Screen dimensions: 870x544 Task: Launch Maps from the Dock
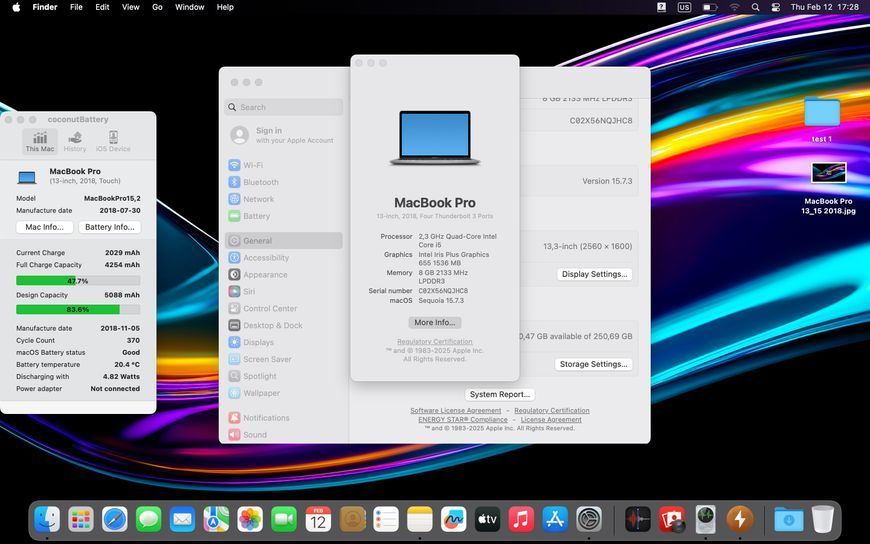click(216, 520)
